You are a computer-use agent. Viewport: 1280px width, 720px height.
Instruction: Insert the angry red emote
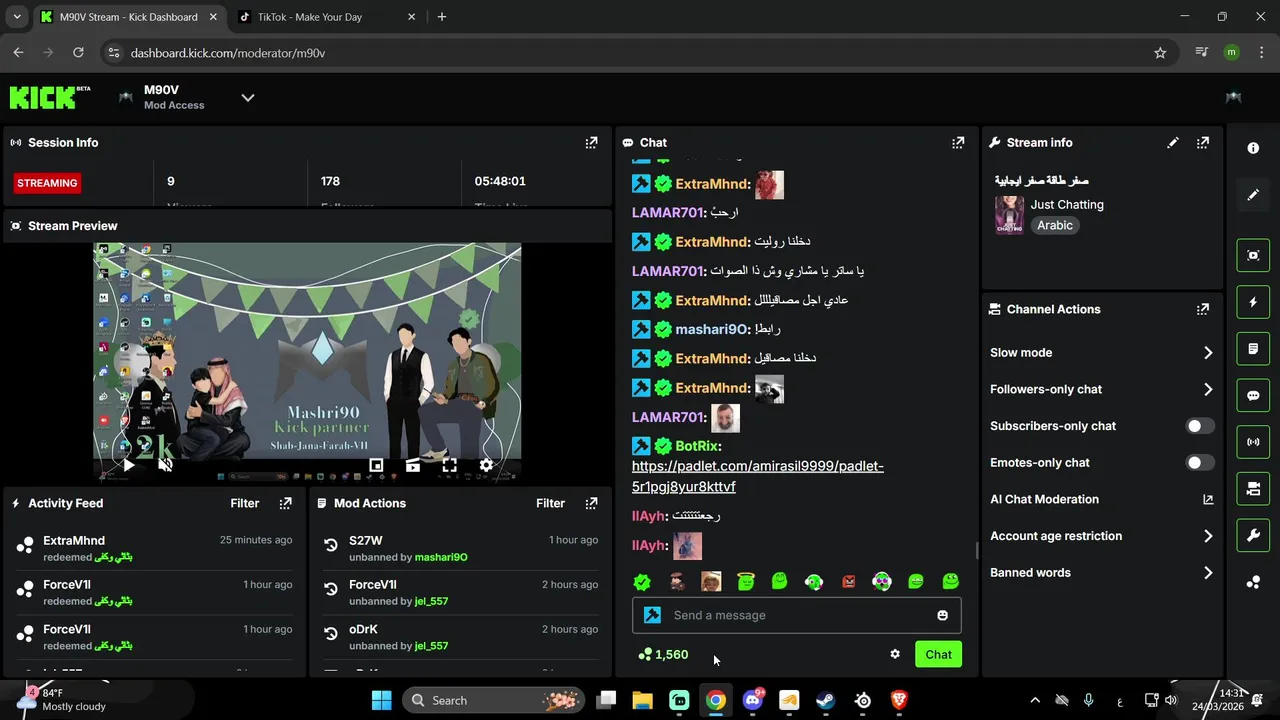pyautogui.click(x=848, y=581)
